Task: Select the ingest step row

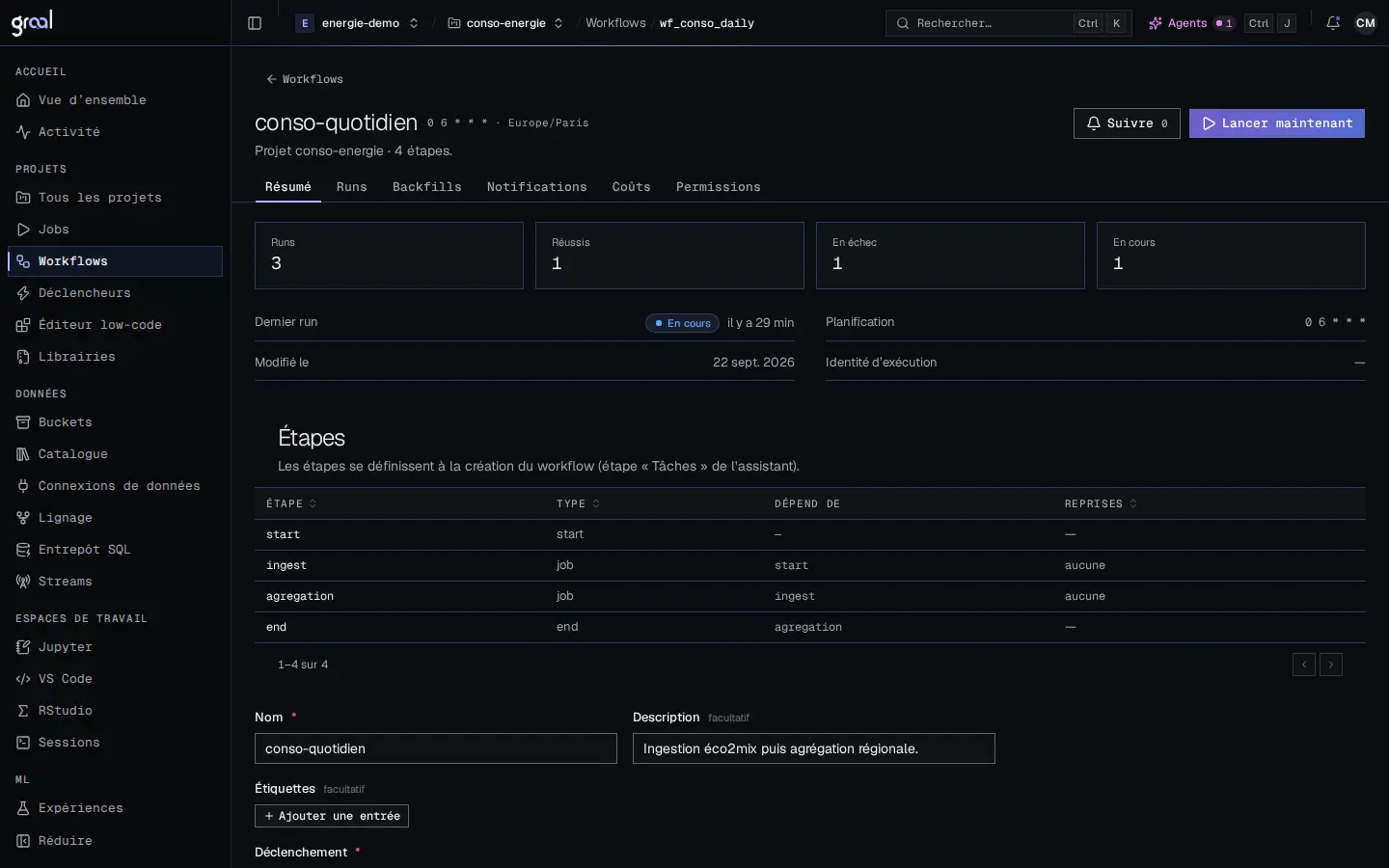Action: (810, 565)
